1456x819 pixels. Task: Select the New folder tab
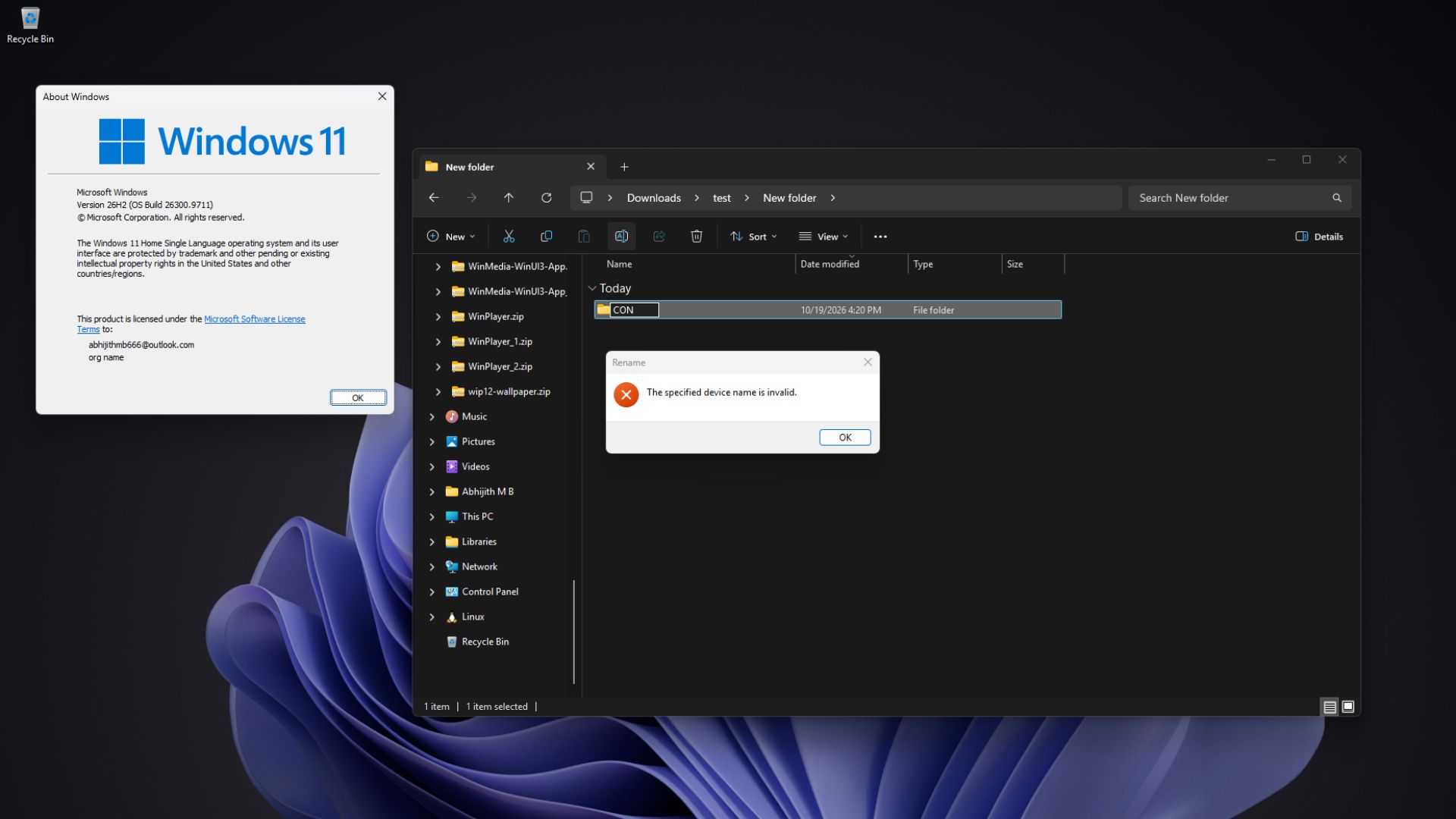click(x=511, y=167)
